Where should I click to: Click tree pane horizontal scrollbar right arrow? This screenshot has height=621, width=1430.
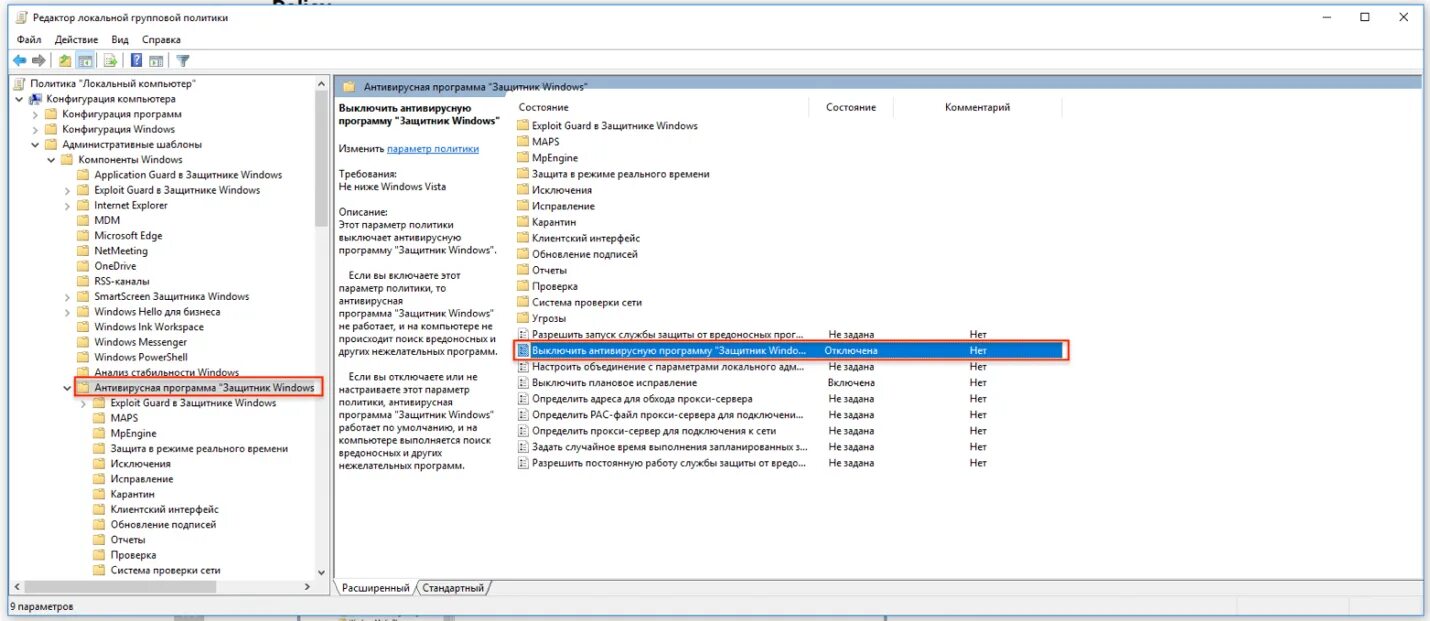[x=307, y=587]
